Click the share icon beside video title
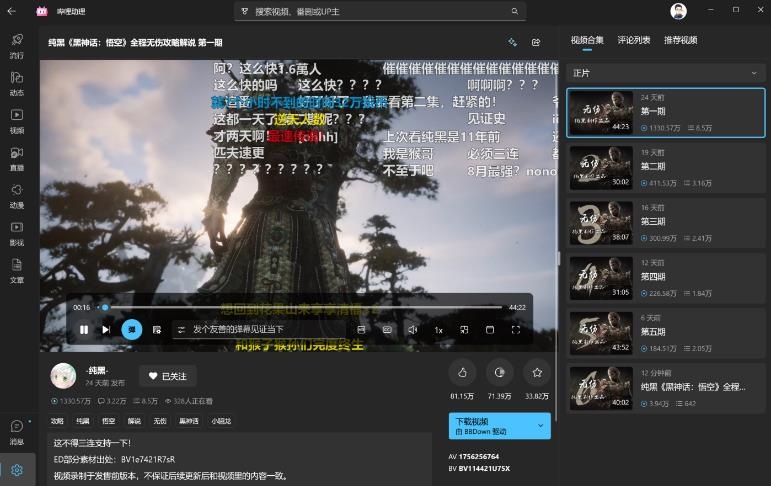 (x=536, y=42)
